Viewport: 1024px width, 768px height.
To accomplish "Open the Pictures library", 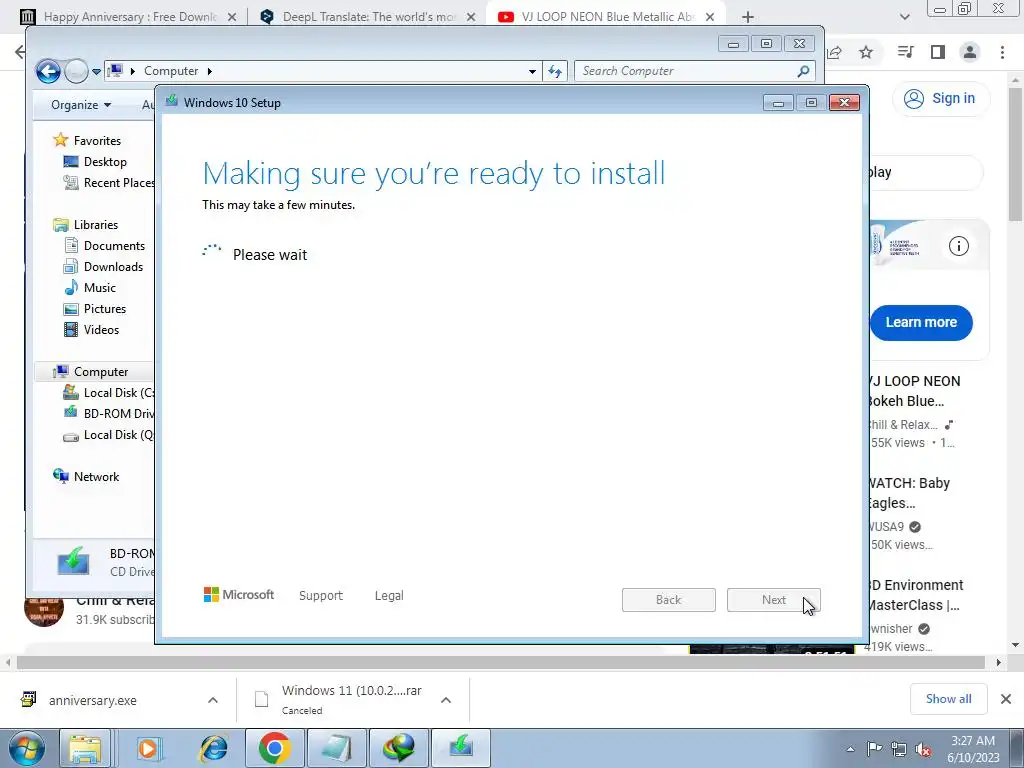I will (x=104, y=309).
